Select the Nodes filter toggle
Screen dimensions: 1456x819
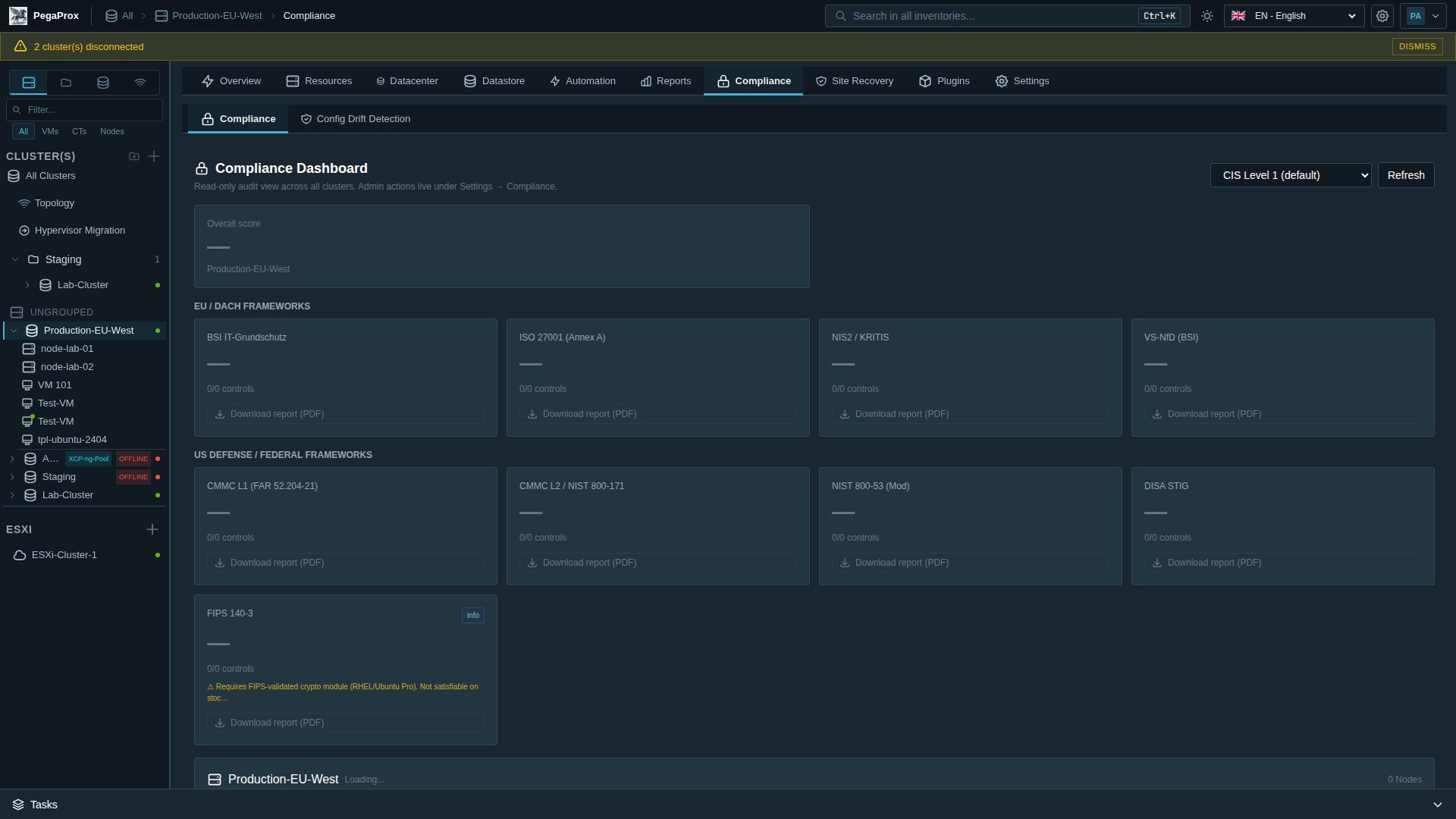(112, 131)
